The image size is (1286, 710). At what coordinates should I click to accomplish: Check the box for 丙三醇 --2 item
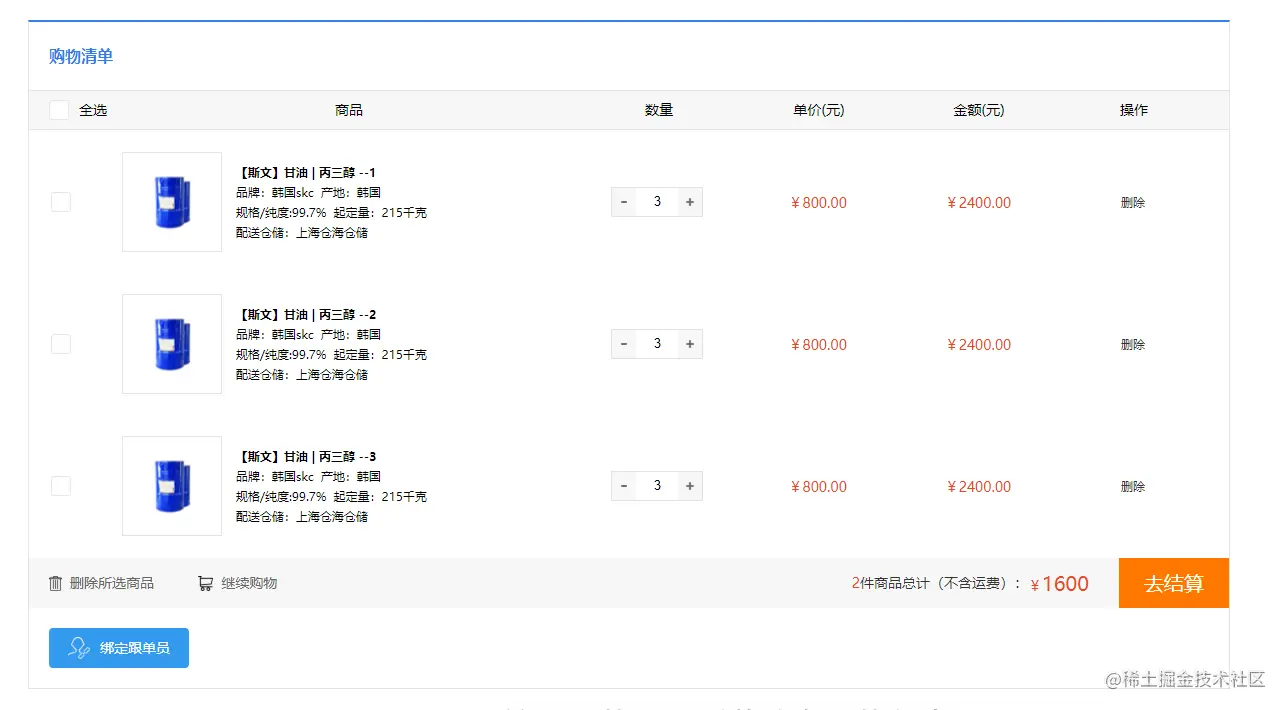(61, 344)
